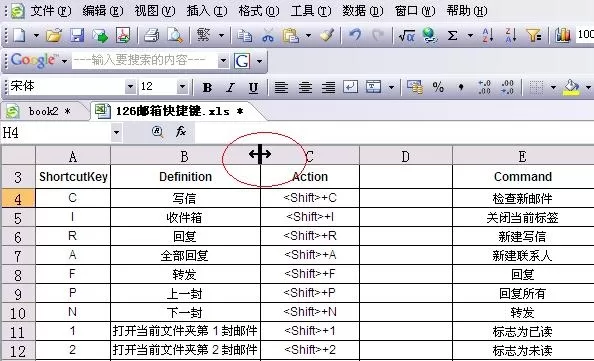The width and height of the screenshot is (594, 361).
Task: Select row 7 header
Action: point(18,256)
